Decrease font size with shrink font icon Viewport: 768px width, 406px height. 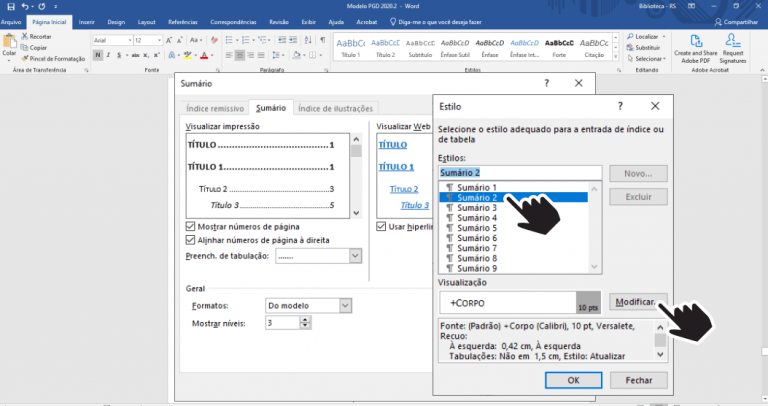[x=180, y=40]
